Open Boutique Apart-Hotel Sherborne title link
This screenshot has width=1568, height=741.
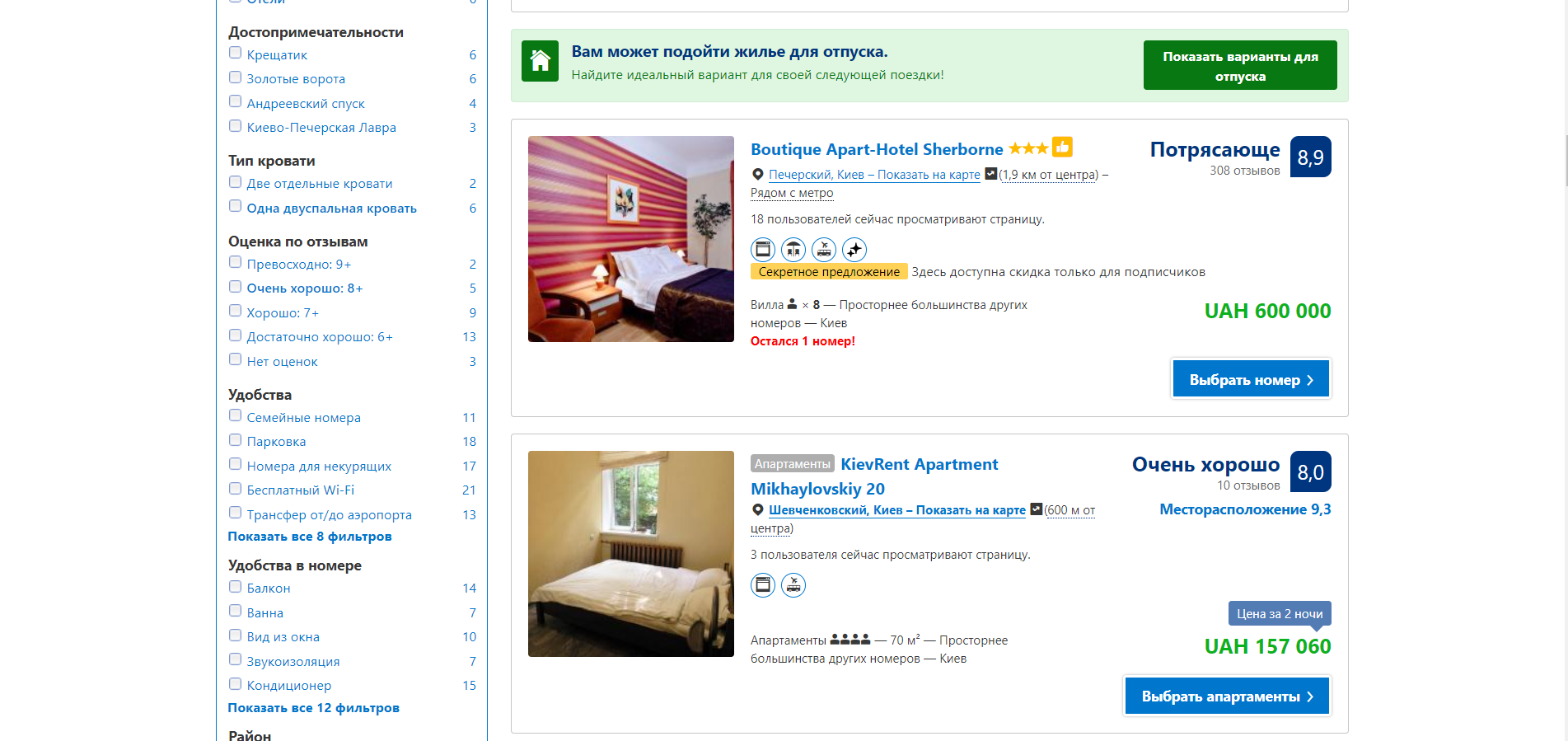(877, 149)
